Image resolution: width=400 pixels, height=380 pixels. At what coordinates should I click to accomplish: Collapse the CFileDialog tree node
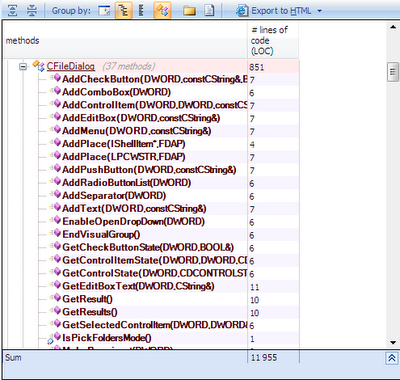(23, 66)
